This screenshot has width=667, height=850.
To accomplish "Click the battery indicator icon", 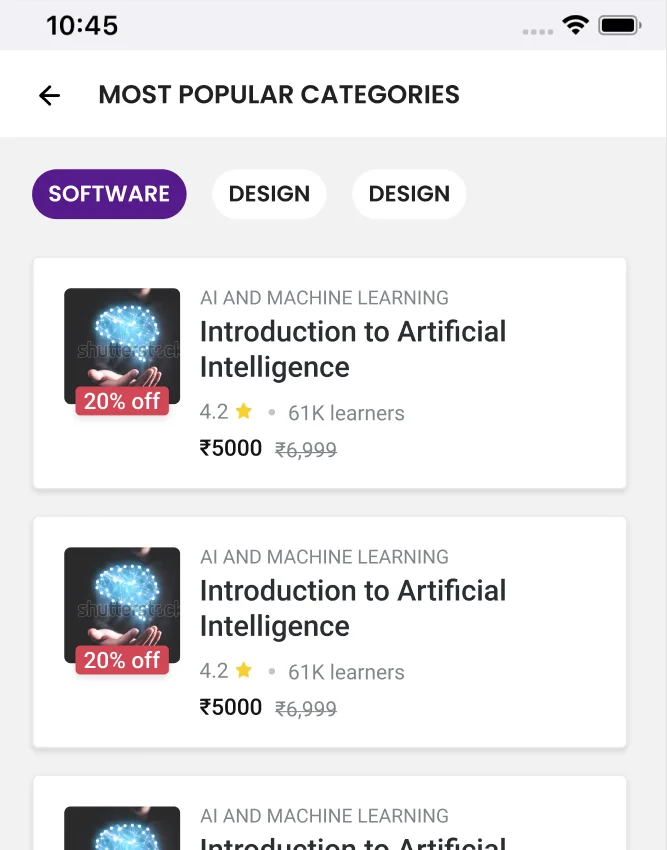I will point(620,25).
